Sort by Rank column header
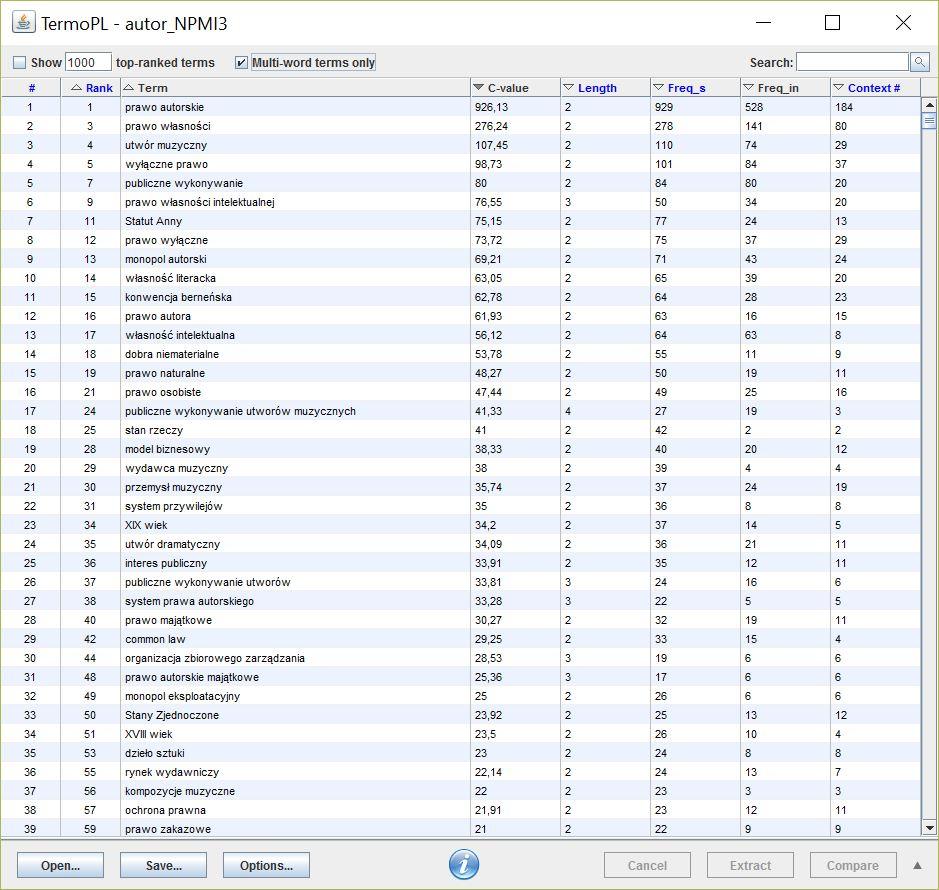This screenshot has height=890, width=939. (90, 87)
